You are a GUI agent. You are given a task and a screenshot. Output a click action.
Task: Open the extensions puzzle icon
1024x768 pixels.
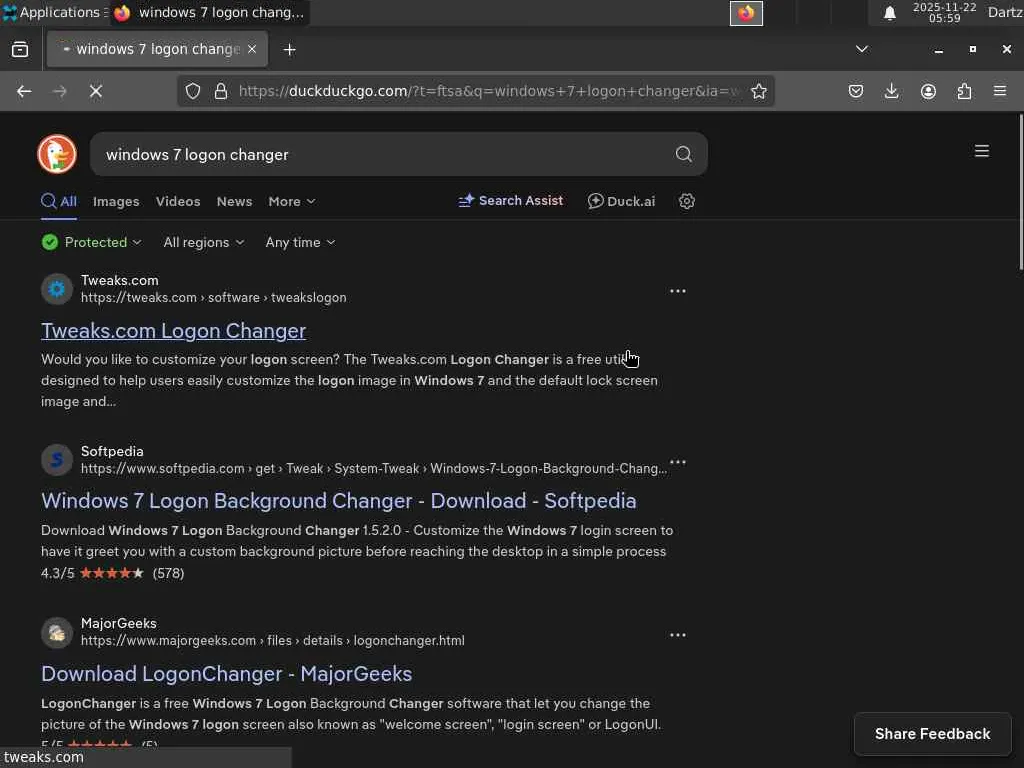(x=964, y=91)
